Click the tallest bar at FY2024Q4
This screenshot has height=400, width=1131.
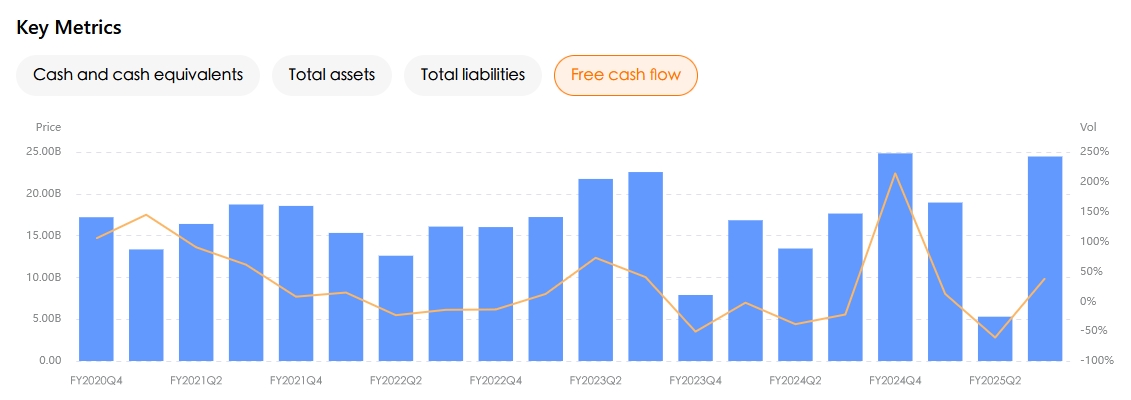point(895,257)
